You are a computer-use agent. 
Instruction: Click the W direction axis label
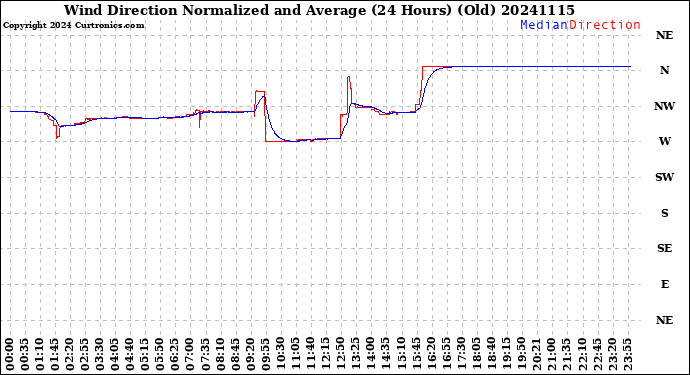coord(664,141)
